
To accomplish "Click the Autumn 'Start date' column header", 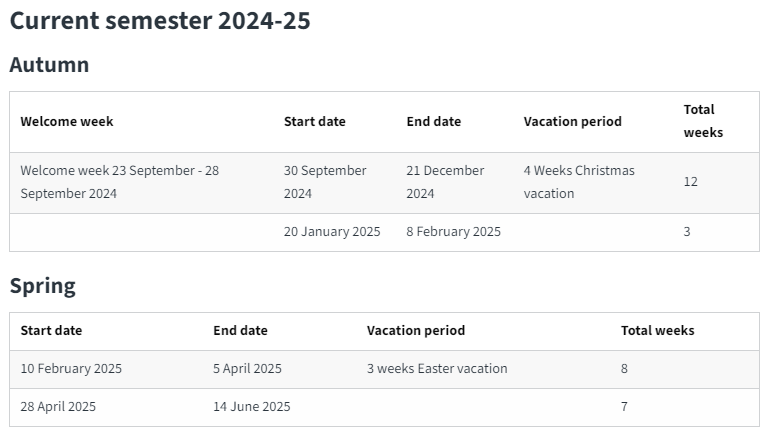I will click(x=314, y=121).
